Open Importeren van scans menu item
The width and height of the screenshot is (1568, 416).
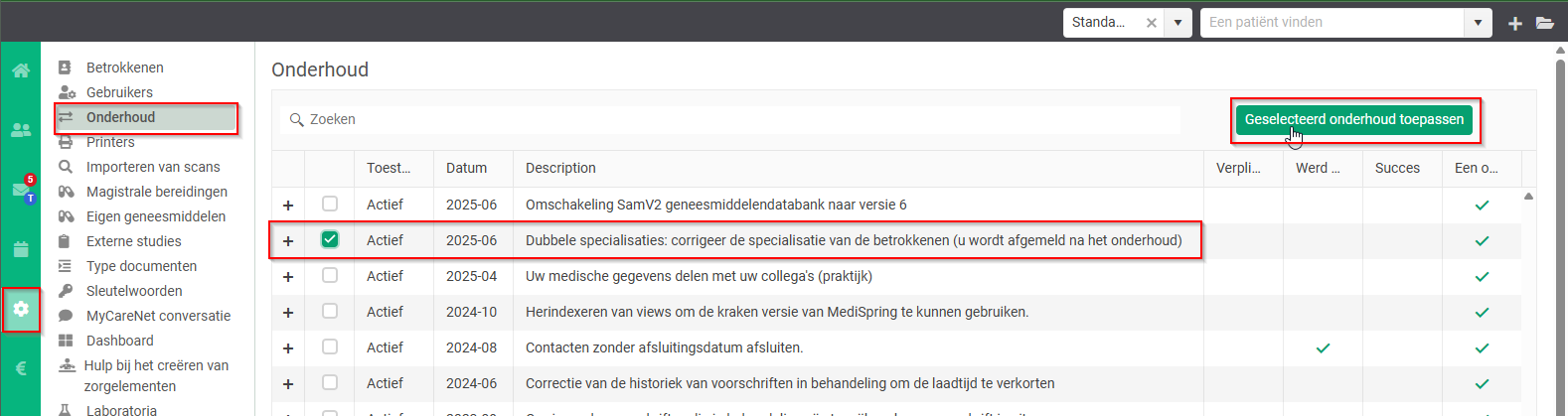click(153, 167)
